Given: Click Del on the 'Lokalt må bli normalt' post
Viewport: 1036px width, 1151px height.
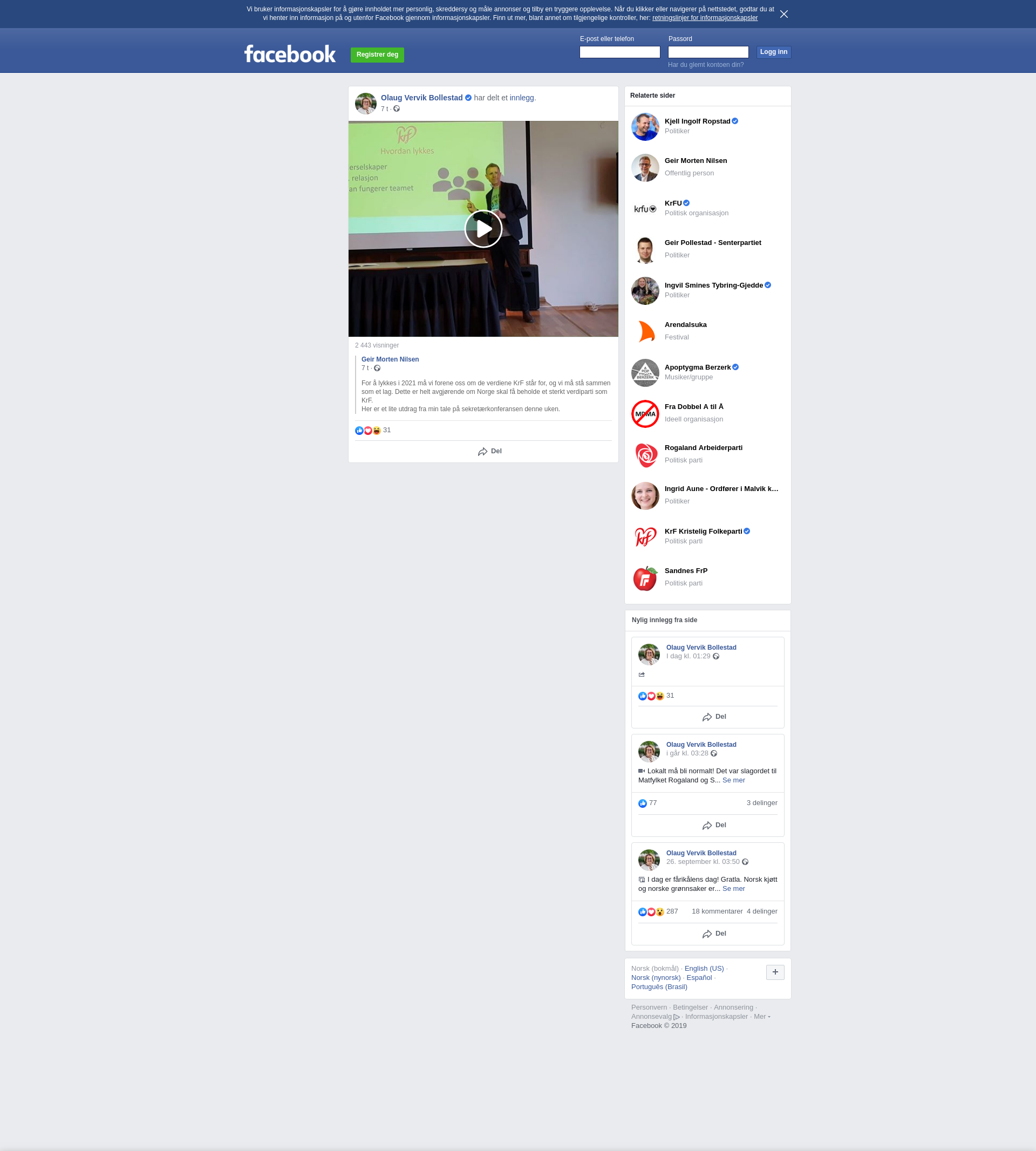Looking at the screenshot, I should (714, 825).
